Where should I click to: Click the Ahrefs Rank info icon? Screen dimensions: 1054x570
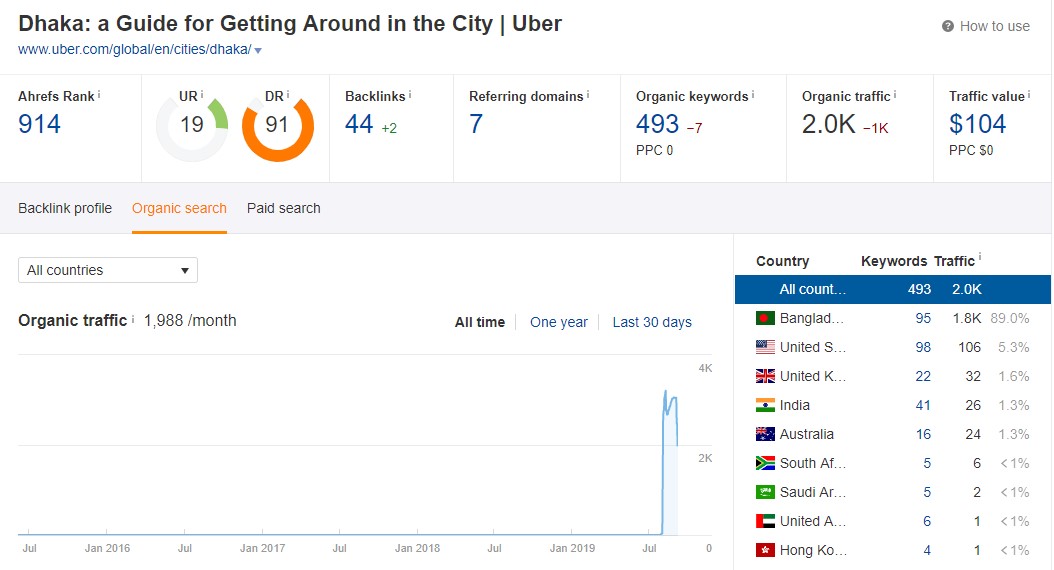pos(99,95)
